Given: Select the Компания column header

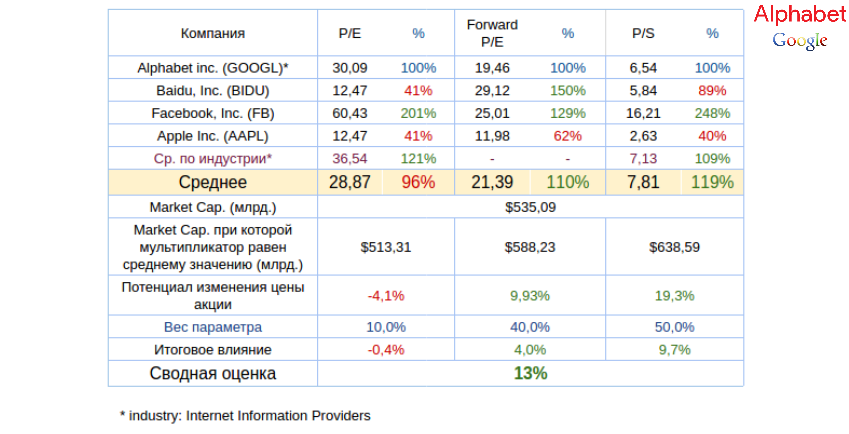Looking at the screenshot, I should click(212, 33).
